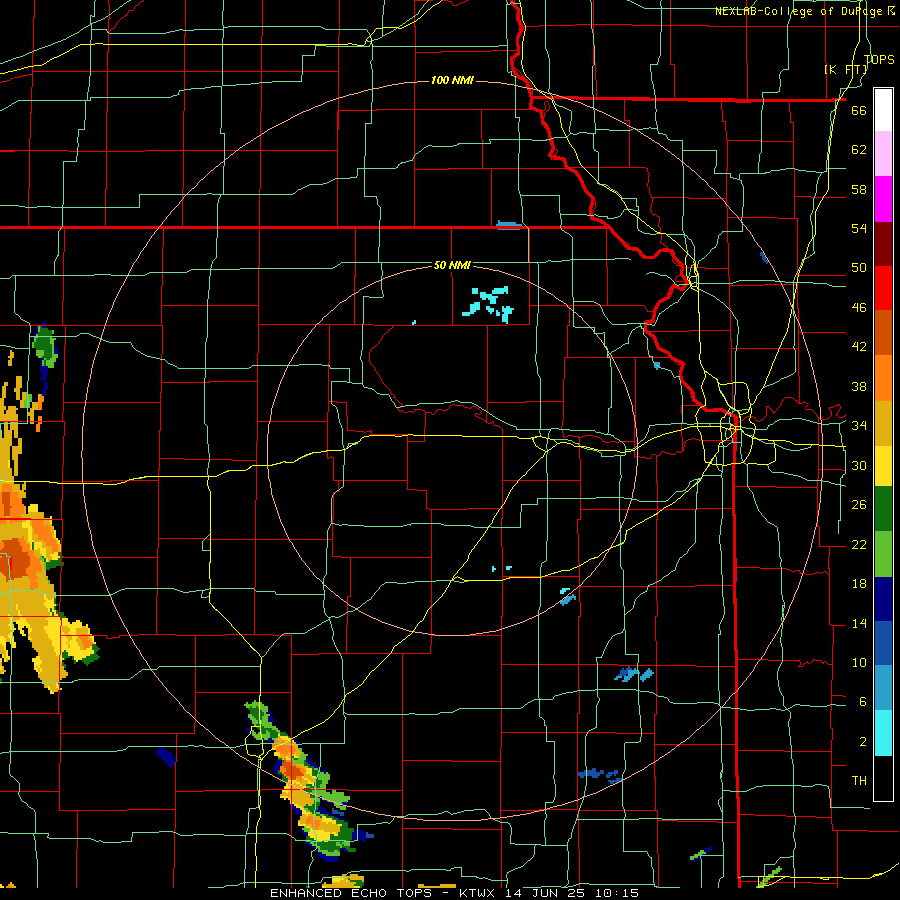Select the 100 NMI range ring label
Image resolution: width=900 pixels, height=900 pixels.
(452, 80)
